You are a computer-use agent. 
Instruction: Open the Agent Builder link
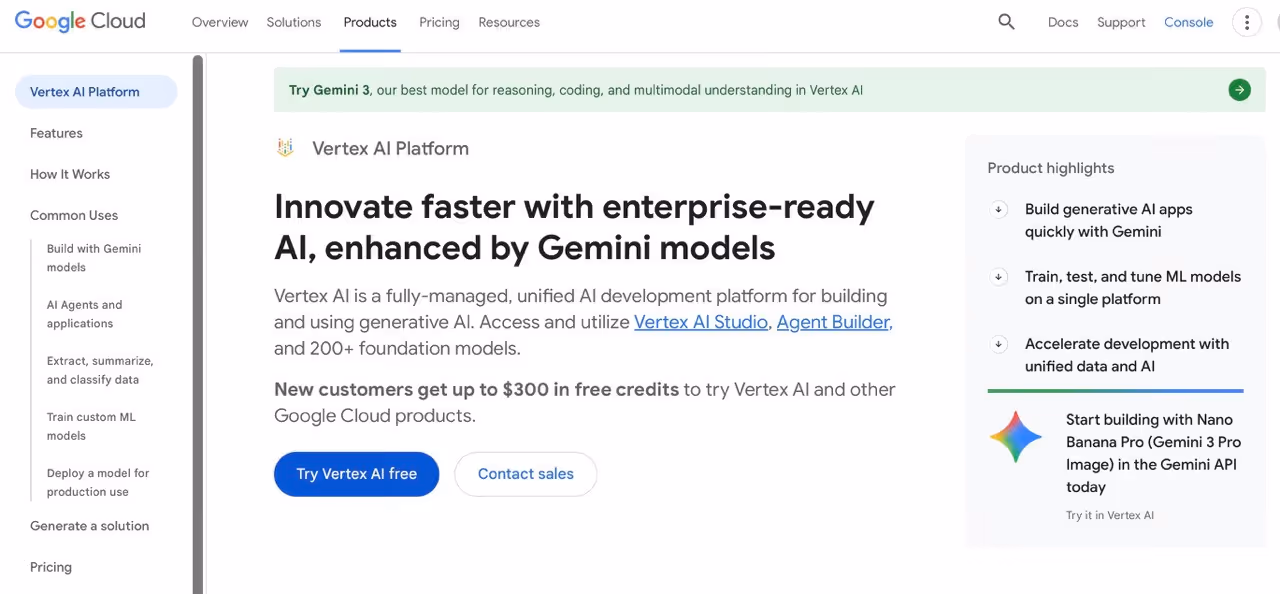pos(833,322)
